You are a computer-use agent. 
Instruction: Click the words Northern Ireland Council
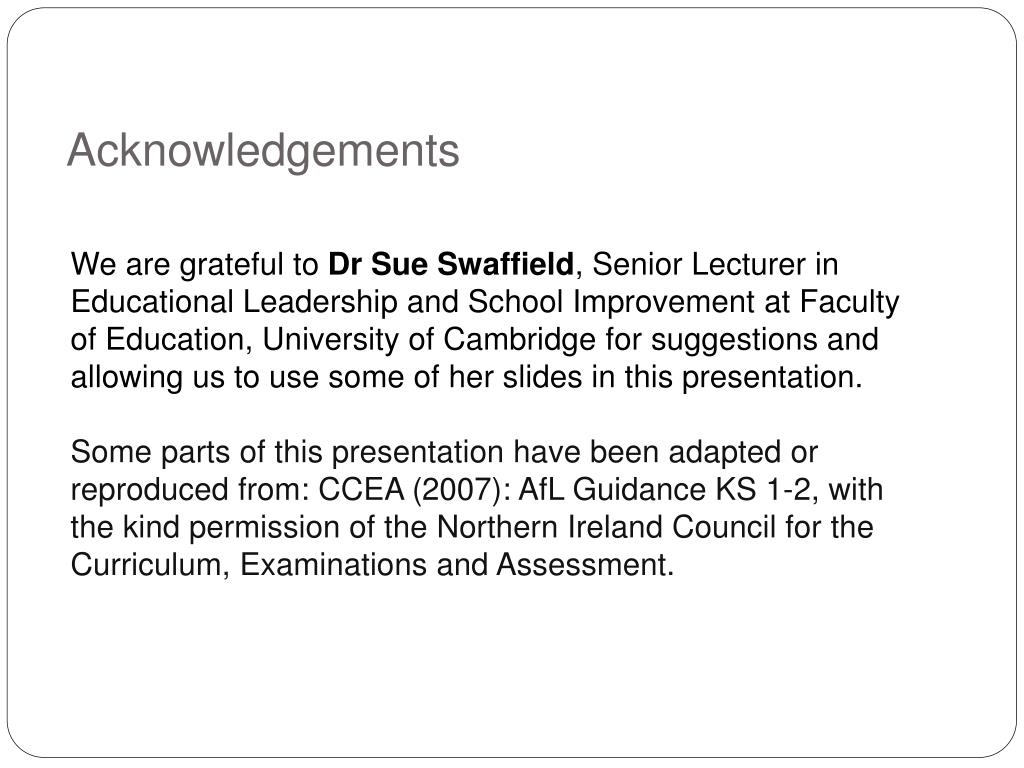click(x=606, y=527)
